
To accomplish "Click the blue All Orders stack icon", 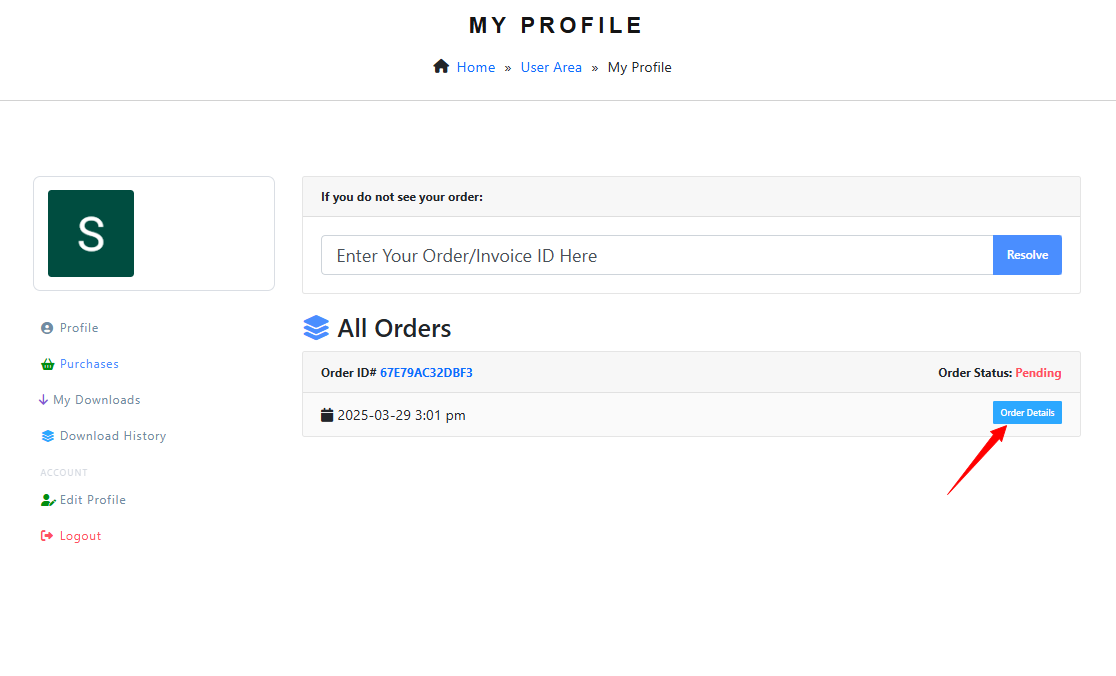I will click(316, 328).
